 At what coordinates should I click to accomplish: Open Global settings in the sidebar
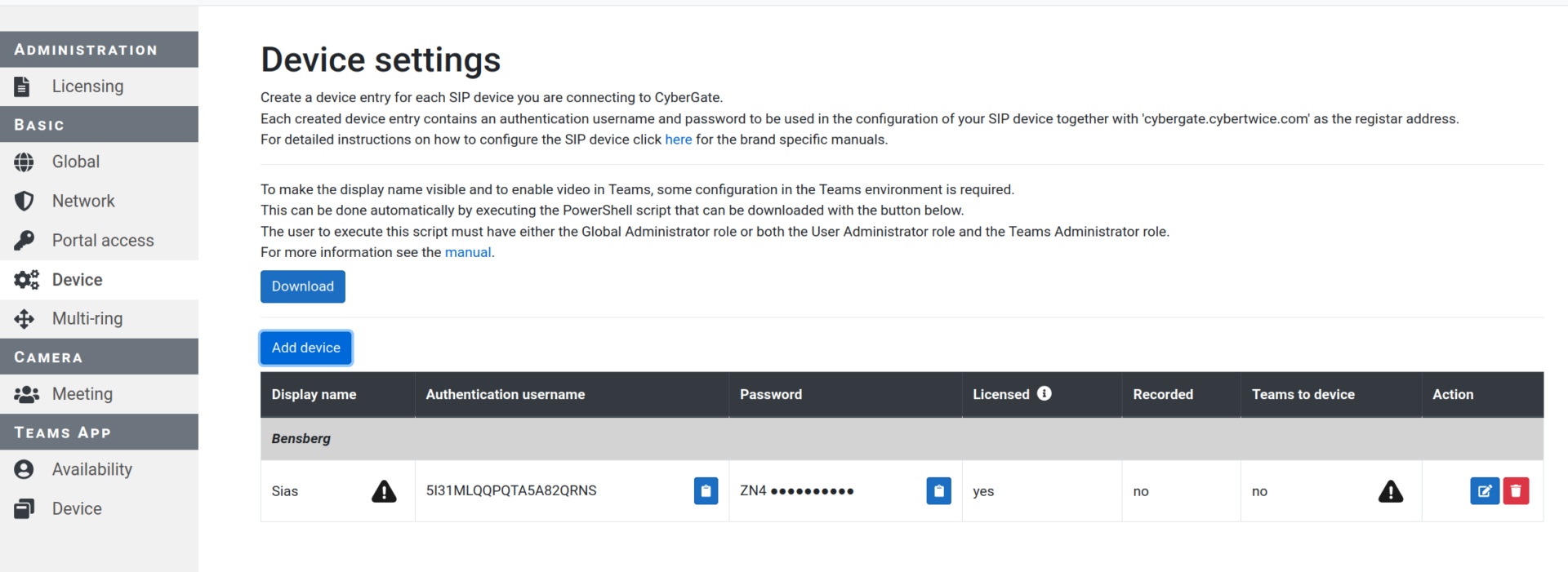click(99, 162)
